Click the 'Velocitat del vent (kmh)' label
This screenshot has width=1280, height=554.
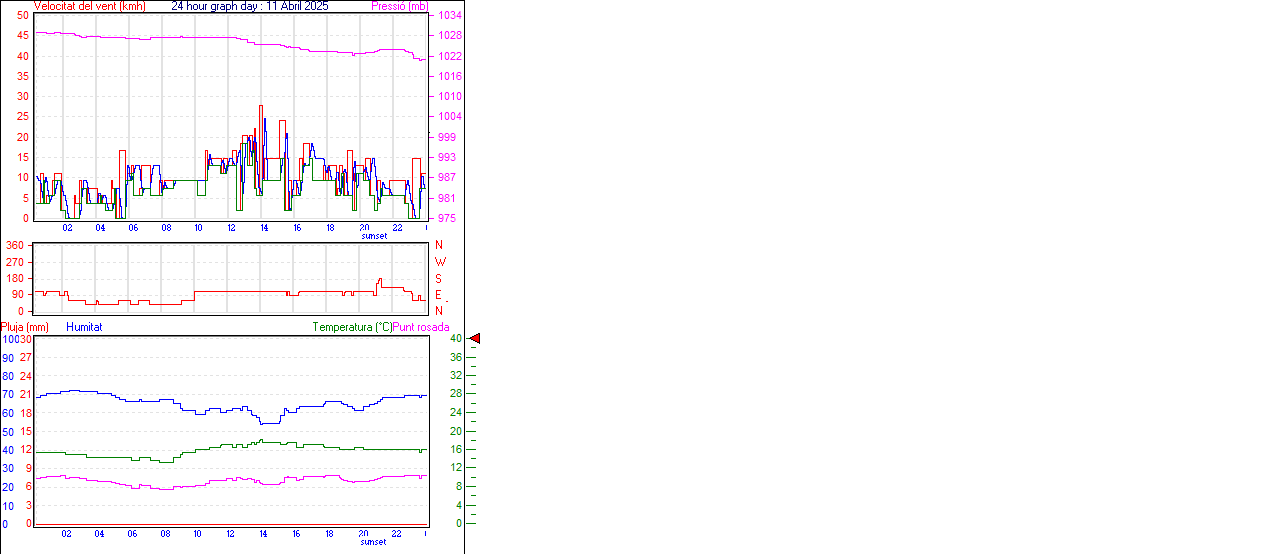[x=89, y=6]
